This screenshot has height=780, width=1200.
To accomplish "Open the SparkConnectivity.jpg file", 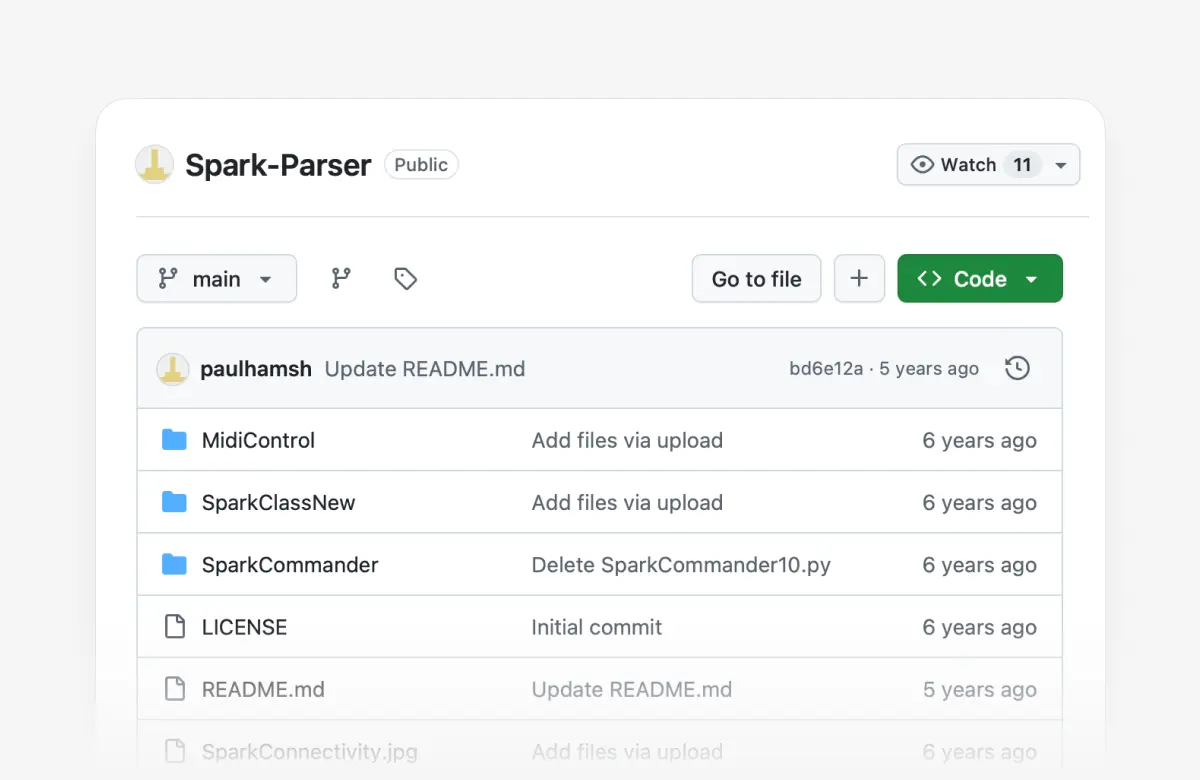I will coord(310,751).
